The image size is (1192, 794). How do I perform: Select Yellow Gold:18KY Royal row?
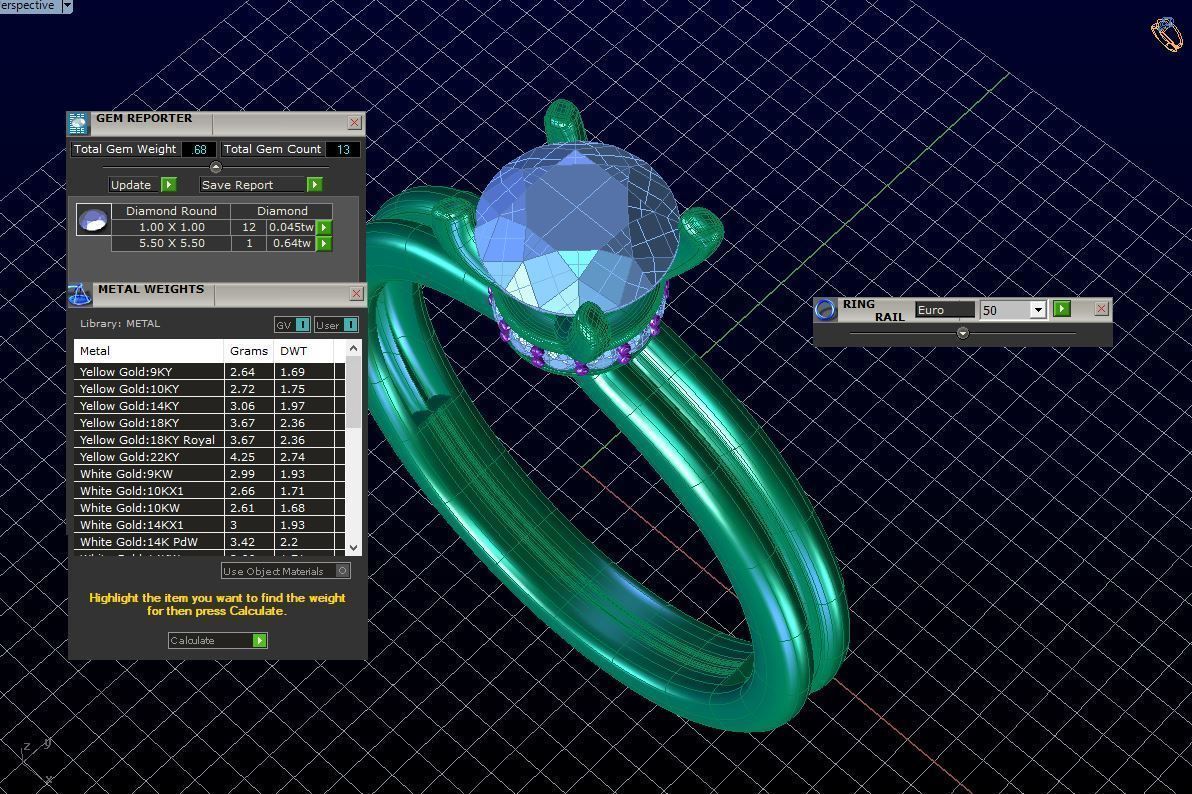coord(209,440)
